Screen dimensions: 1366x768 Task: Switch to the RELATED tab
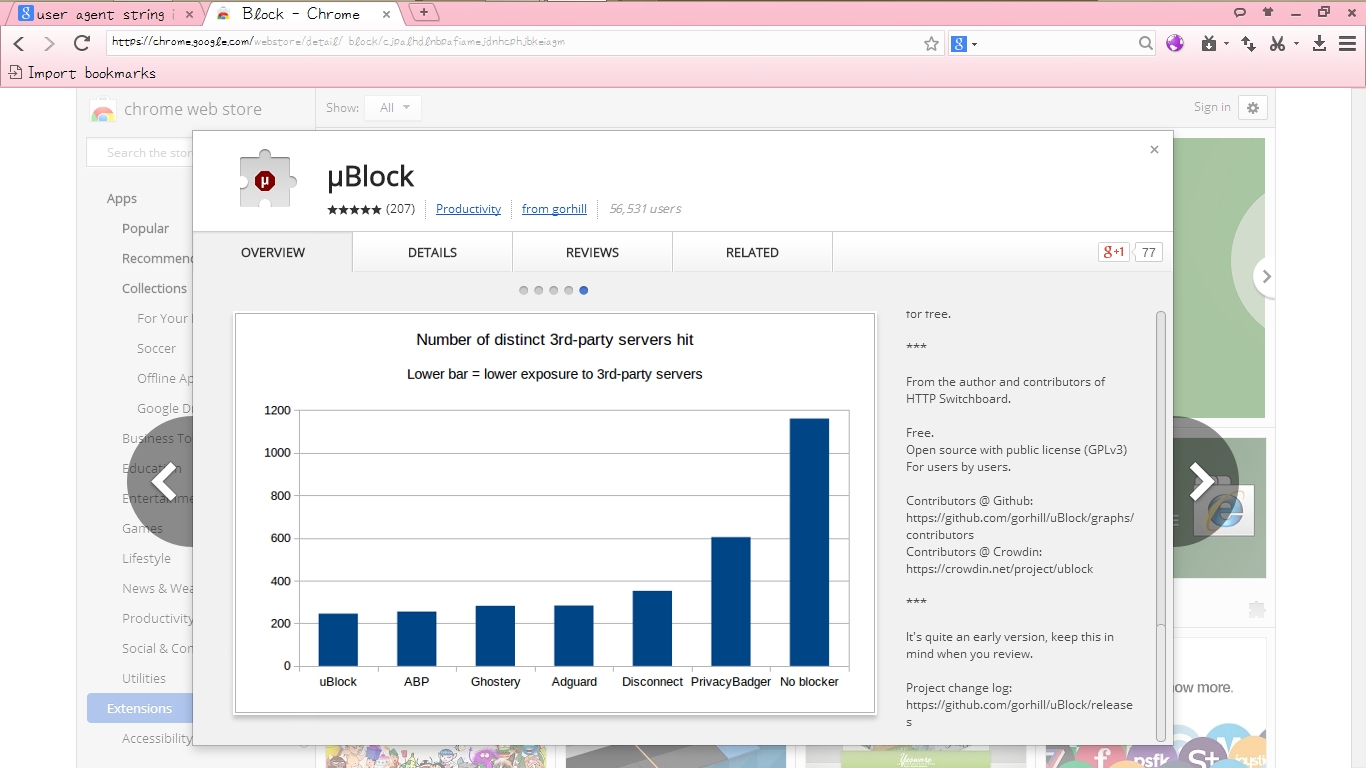(752, 252)
